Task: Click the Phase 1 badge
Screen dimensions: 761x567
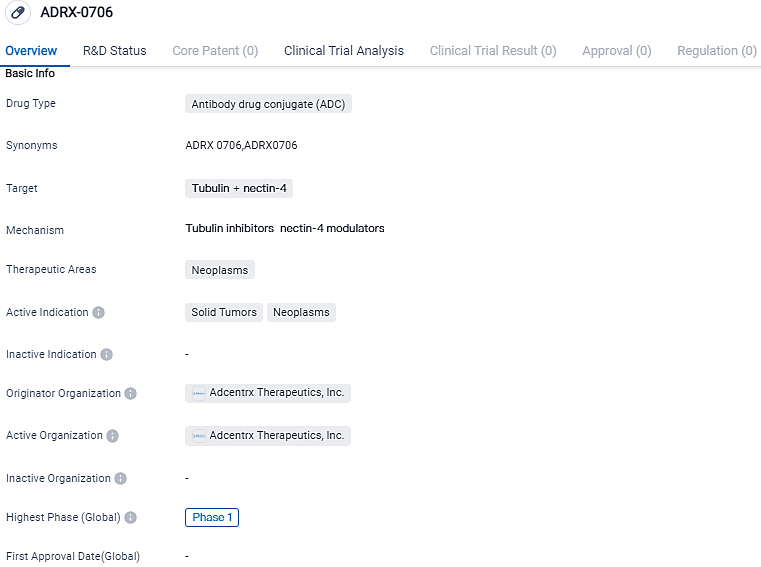Action: pyautogui.click(x=212, y=517)
